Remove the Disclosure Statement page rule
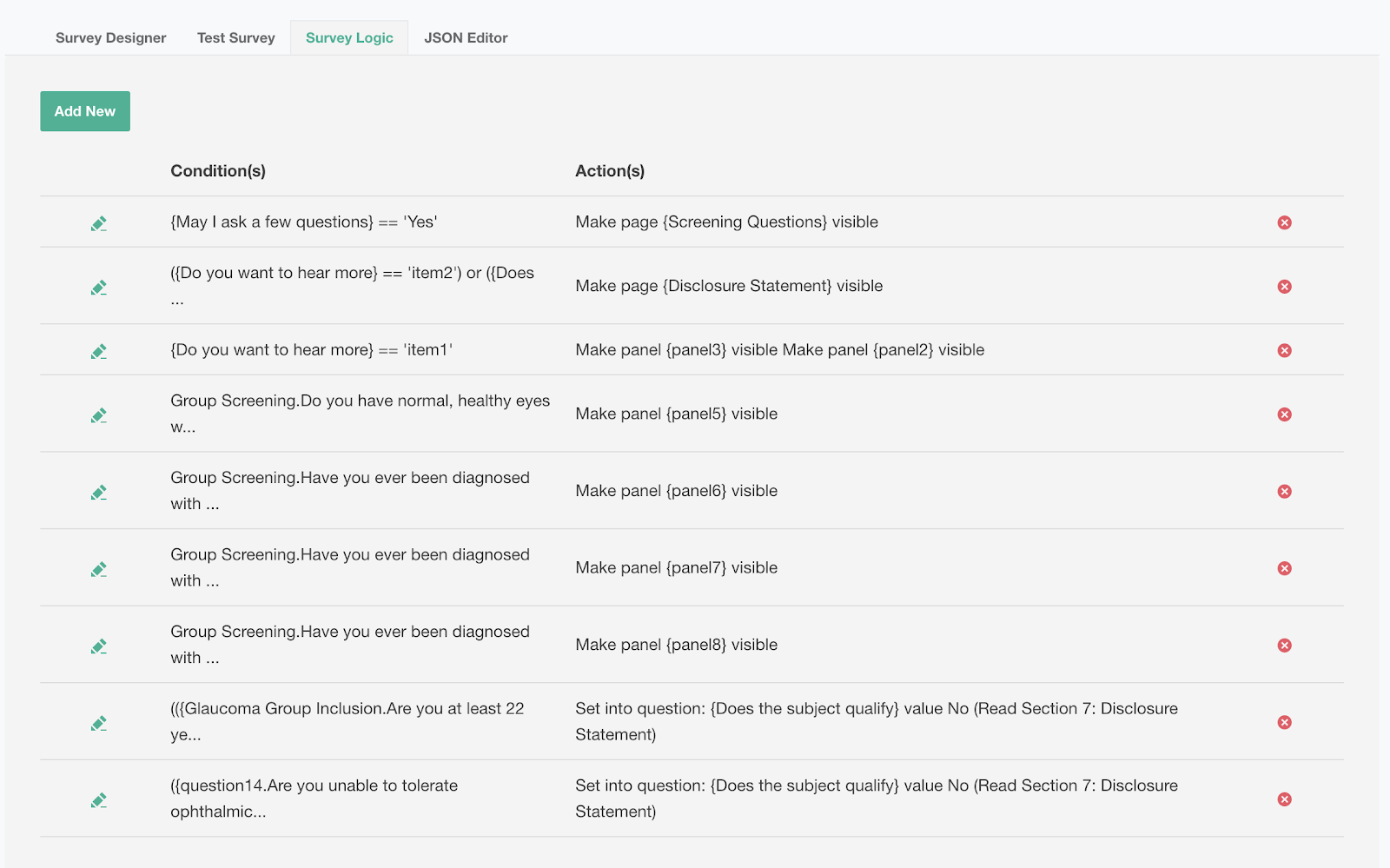Viewport: 1390px width, 868px height. [1284, 287]
